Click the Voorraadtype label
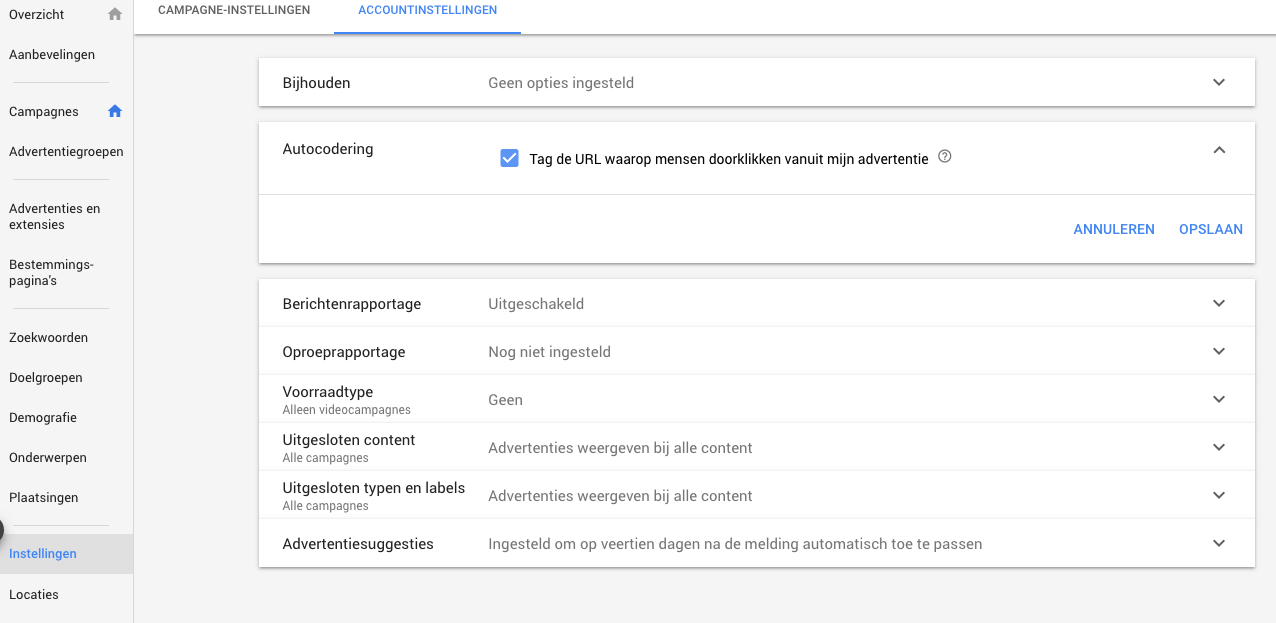The image size is (1276, 623). 328,392
